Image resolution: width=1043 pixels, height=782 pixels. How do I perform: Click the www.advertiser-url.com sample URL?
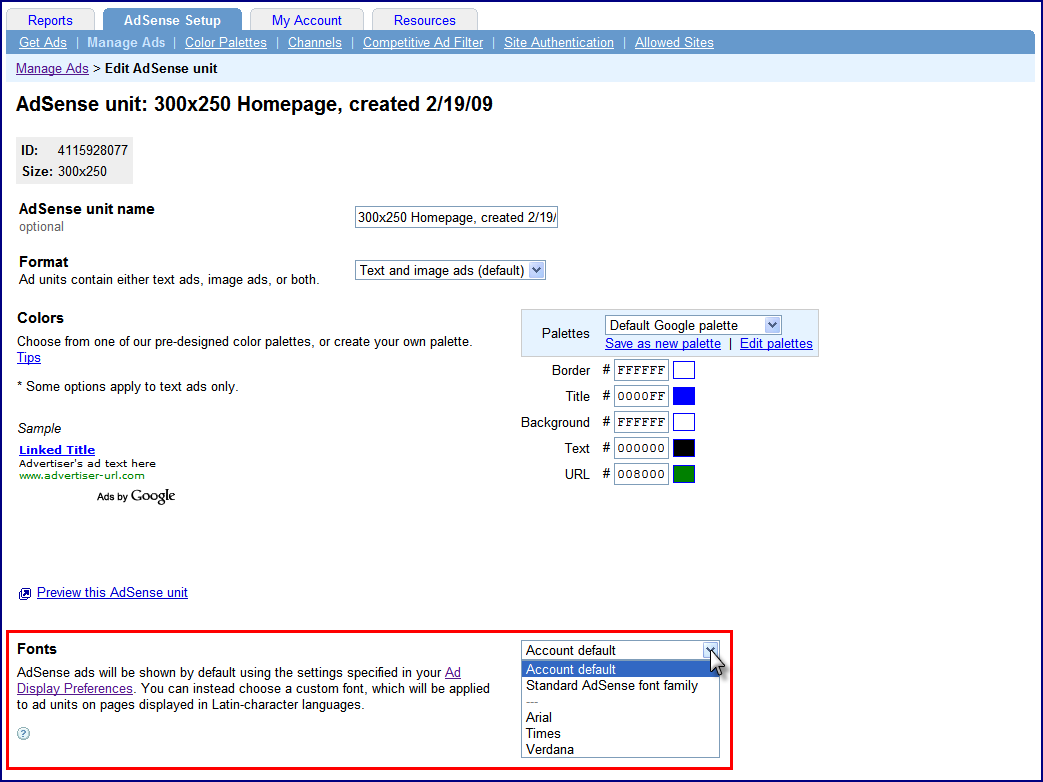[x=82, y=475]
